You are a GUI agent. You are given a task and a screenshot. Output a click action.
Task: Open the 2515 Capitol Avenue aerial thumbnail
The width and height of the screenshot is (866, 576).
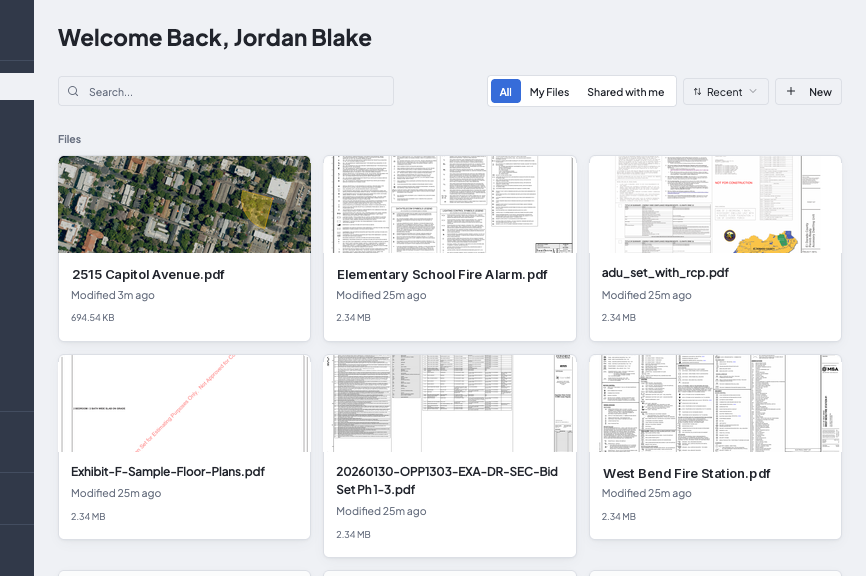tap(184, 204)
